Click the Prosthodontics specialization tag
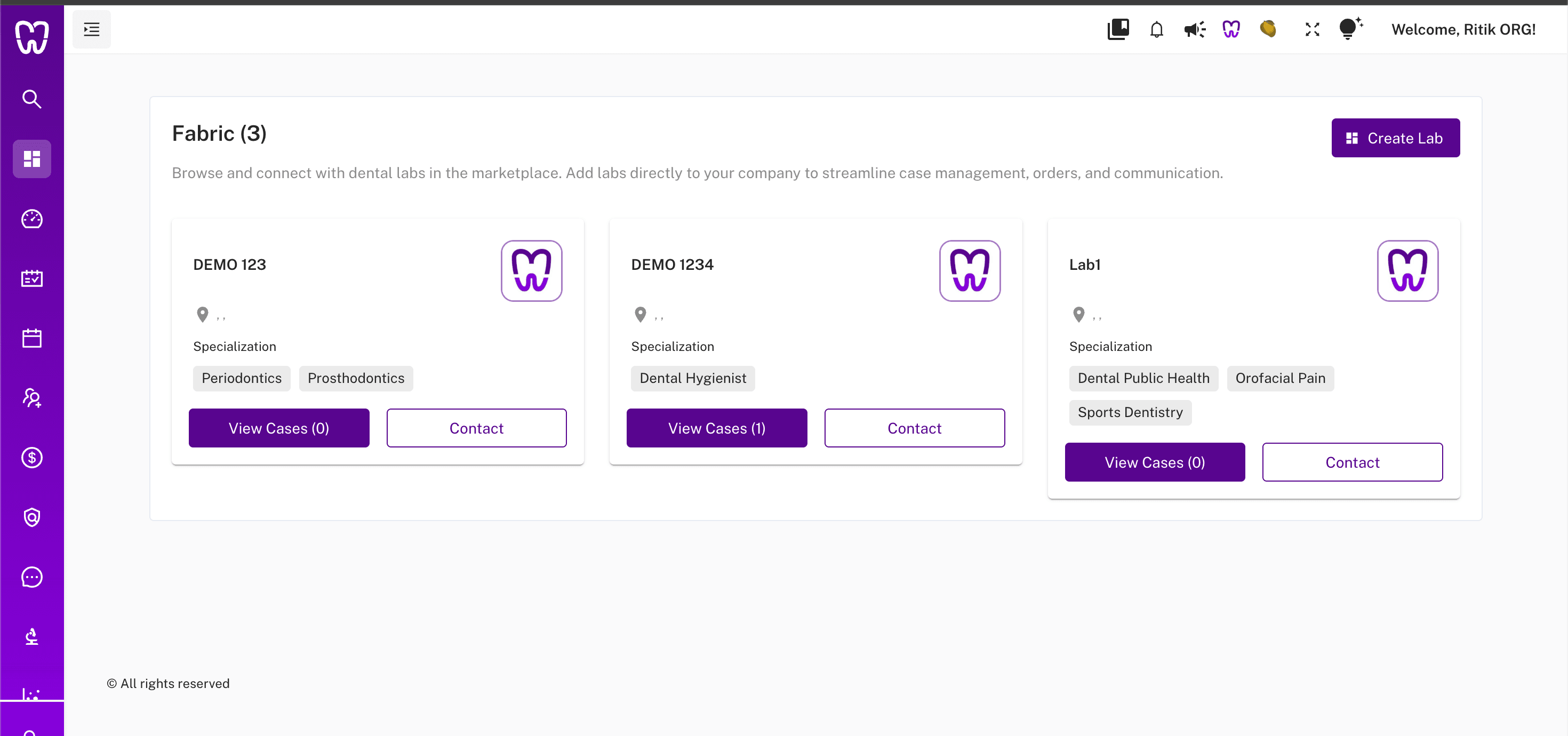1568x736 pixels. tap(356, 378)
